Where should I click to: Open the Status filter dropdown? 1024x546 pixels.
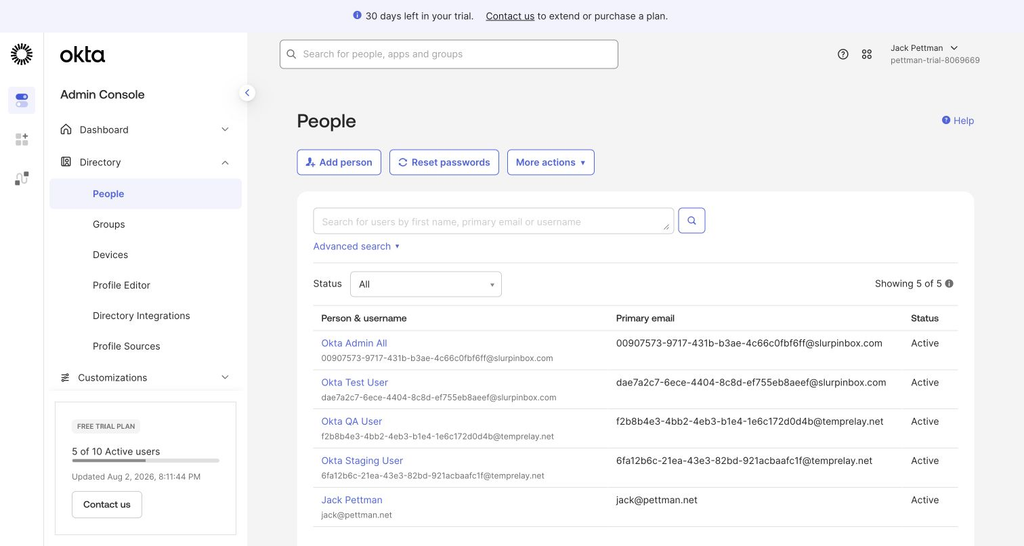(x=426, y=284)
